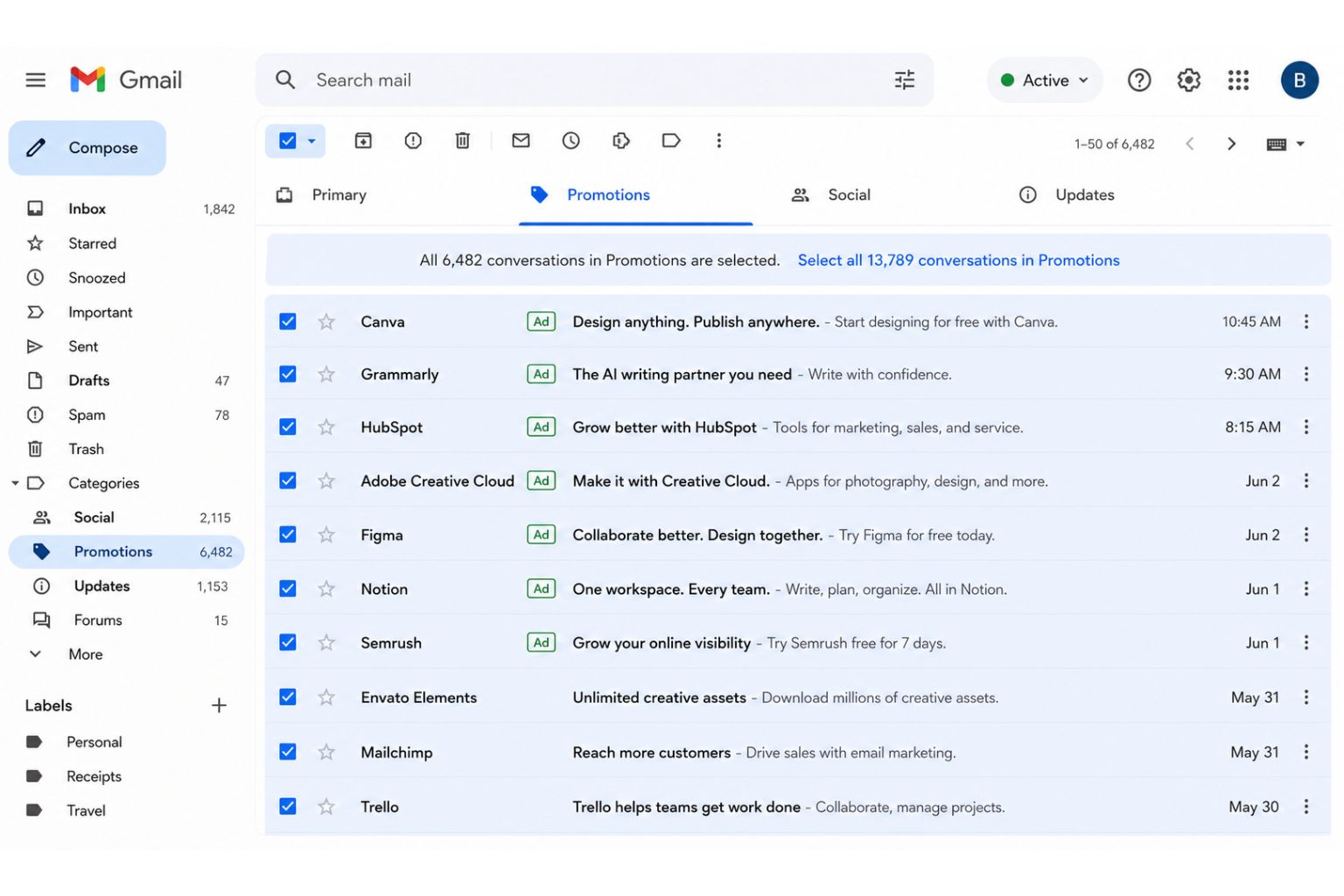Screen dimensions: 1344x896
Task: Uncheck the Grammarly conversation checkbox
Action: point(288,374)
